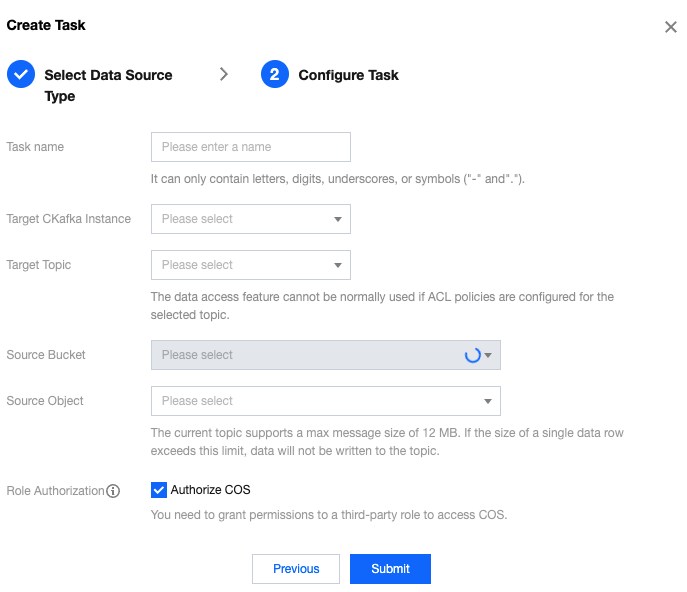This screenshot has width=687, height=592.
Task: Click the Target CKafka Instance dropdown arrow
Action: [x=338, y=220]
